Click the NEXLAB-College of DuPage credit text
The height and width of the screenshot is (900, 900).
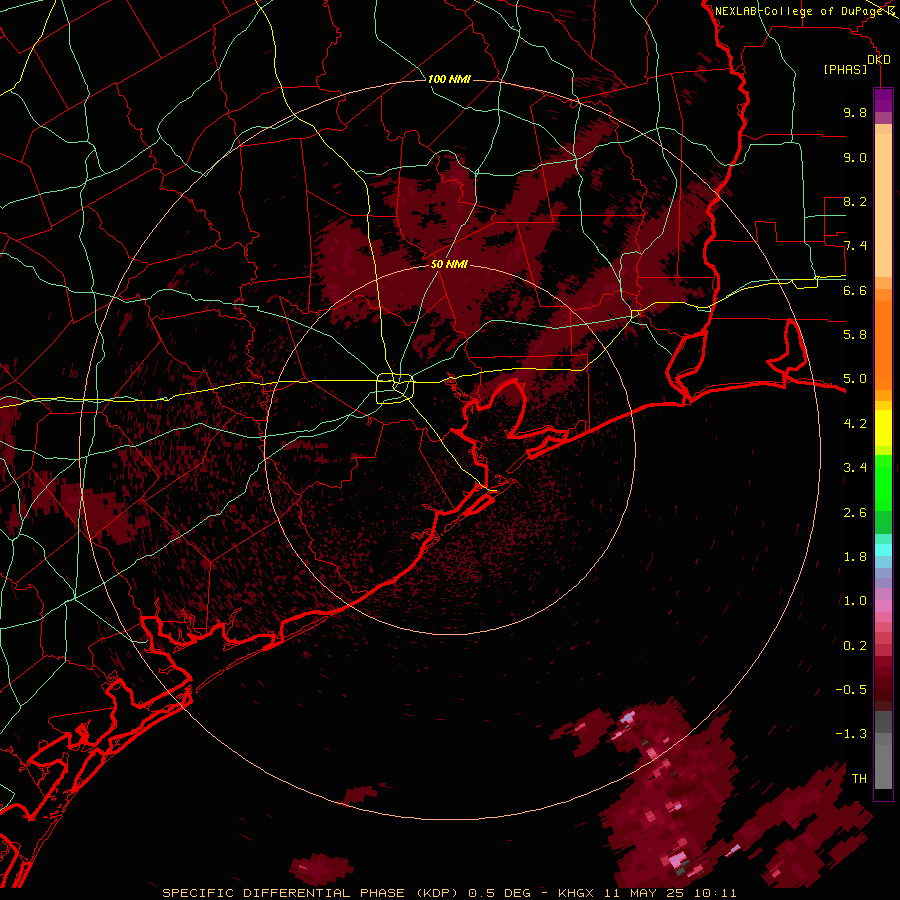pyautogui.click(x=800, y=11)
